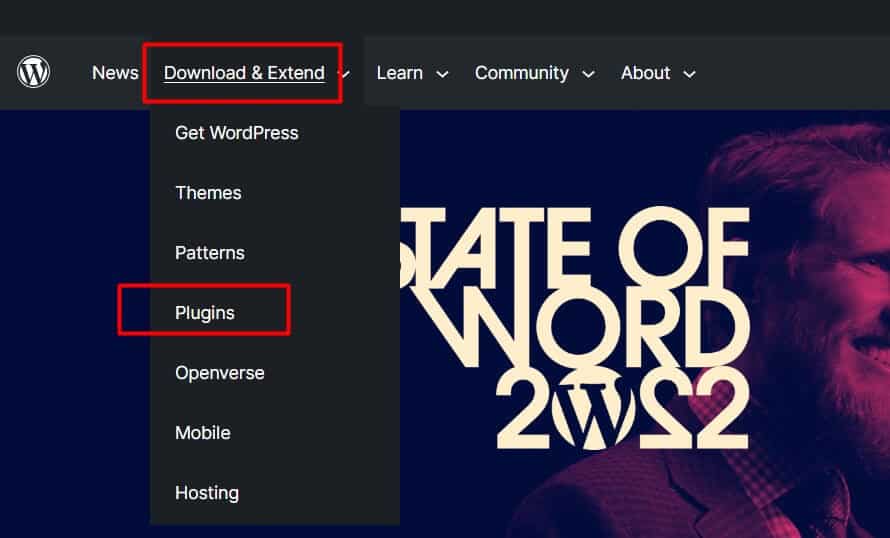Open the About menu item
The image size is (890, 538).
pyautogui.click(x=645, y=73)
